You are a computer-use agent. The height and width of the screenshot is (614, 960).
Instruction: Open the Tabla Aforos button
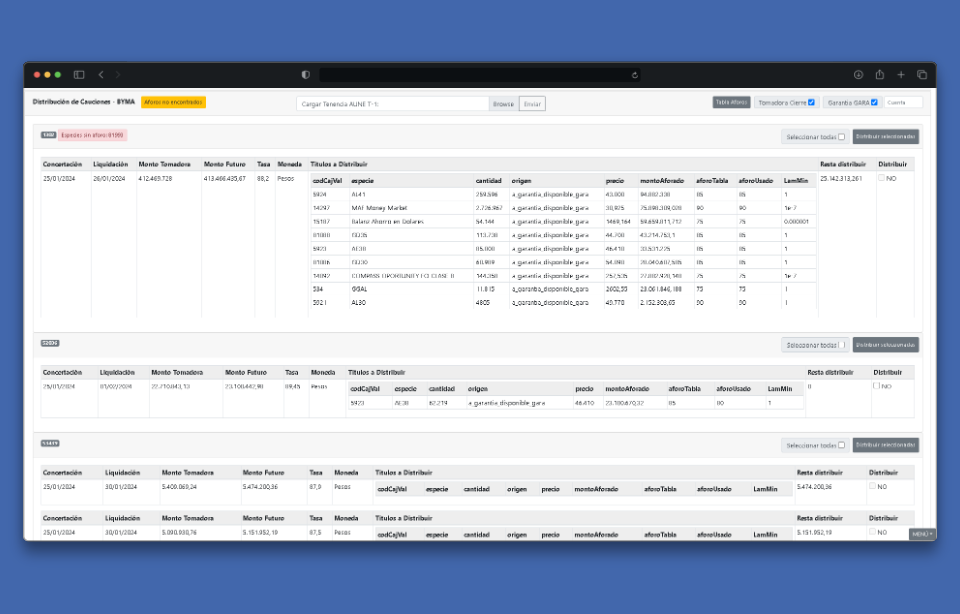pyautogui.click(x=731, y=102)
